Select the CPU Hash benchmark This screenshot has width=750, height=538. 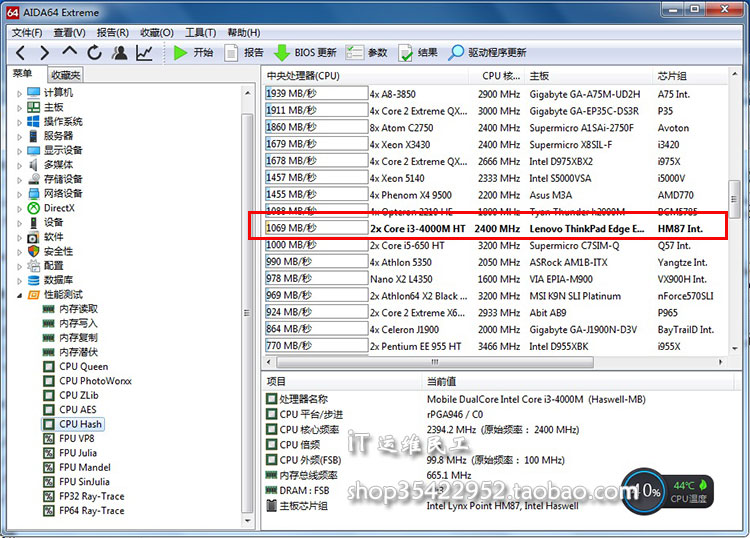80,424
